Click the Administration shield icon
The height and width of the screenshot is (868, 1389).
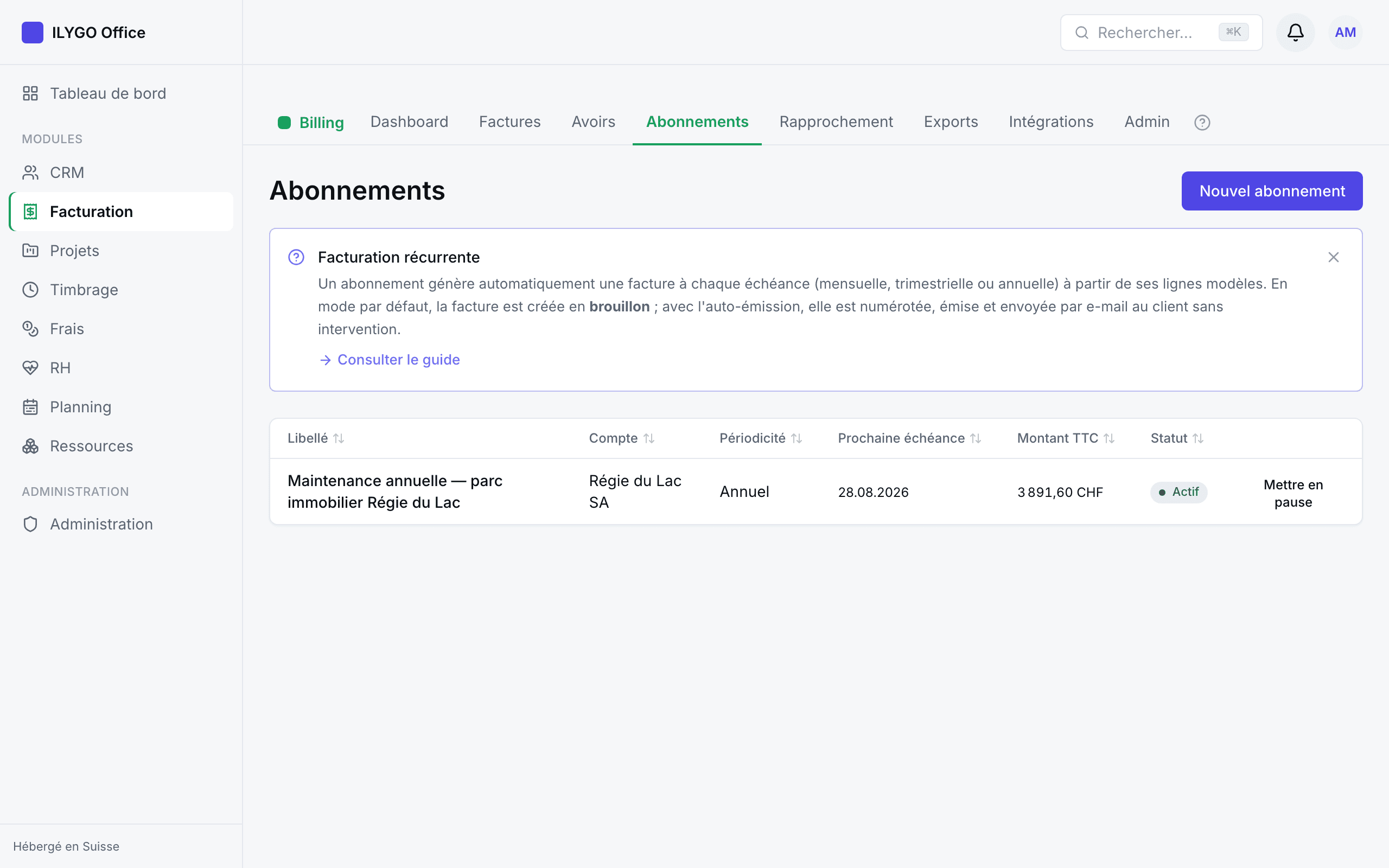click(30, 524)
